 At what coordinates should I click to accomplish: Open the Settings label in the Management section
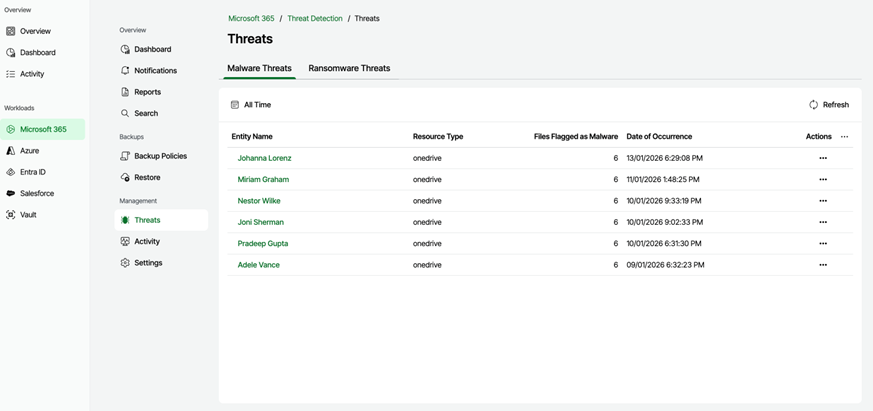(x=149, y=263)
